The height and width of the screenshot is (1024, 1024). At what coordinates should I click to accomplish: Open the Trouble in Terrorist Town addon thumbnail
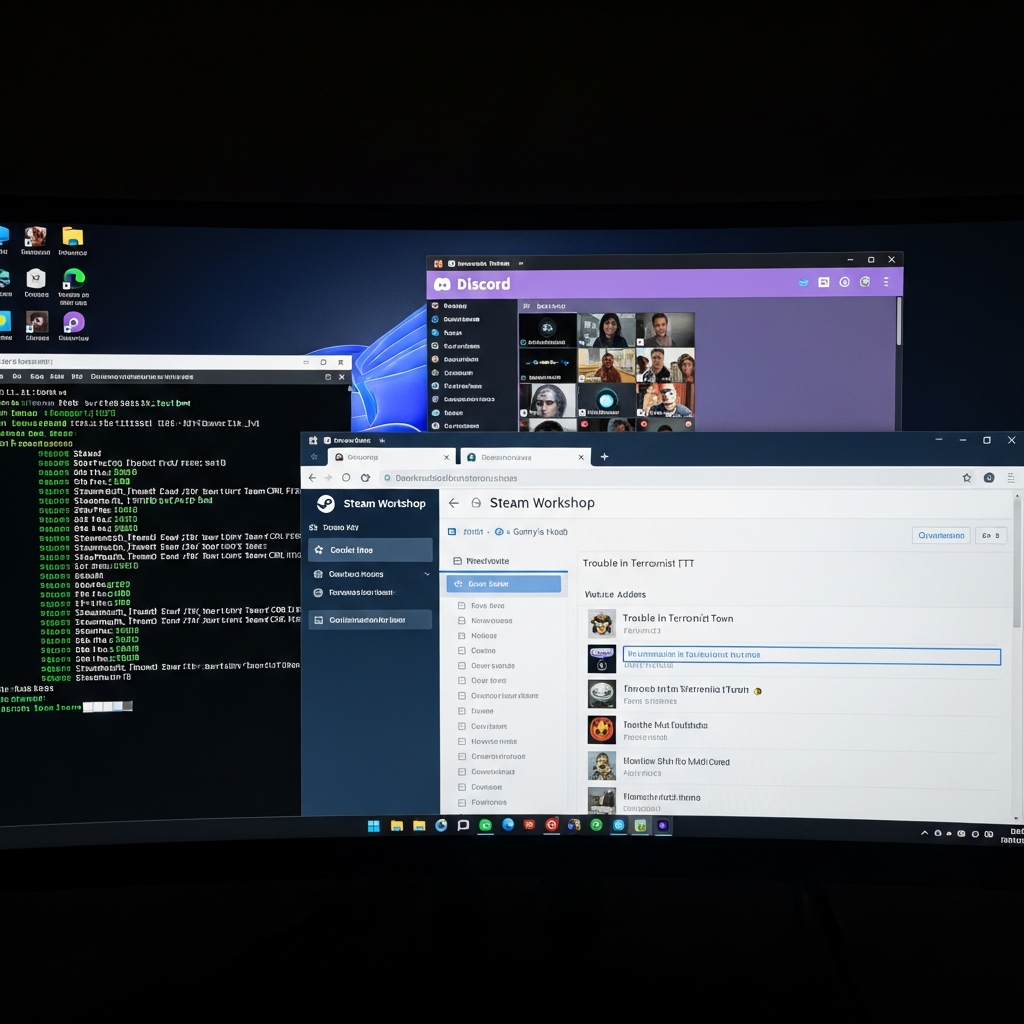[601, 623]
